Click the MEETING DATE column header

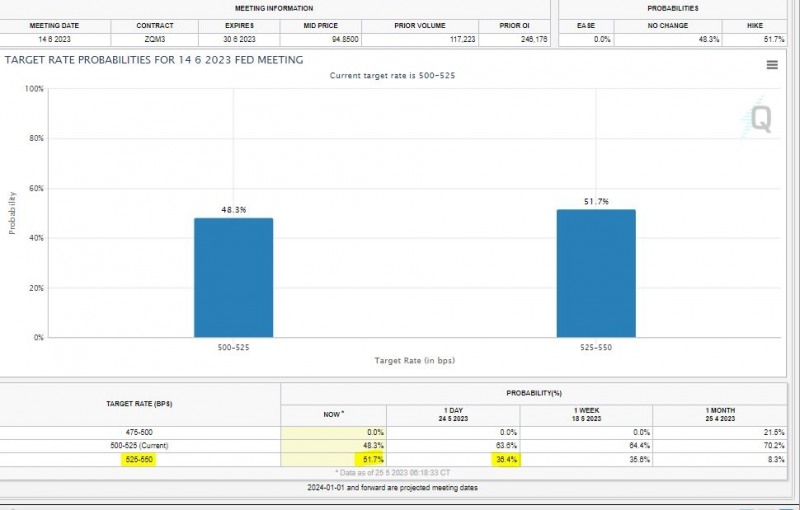click(54, 26)
